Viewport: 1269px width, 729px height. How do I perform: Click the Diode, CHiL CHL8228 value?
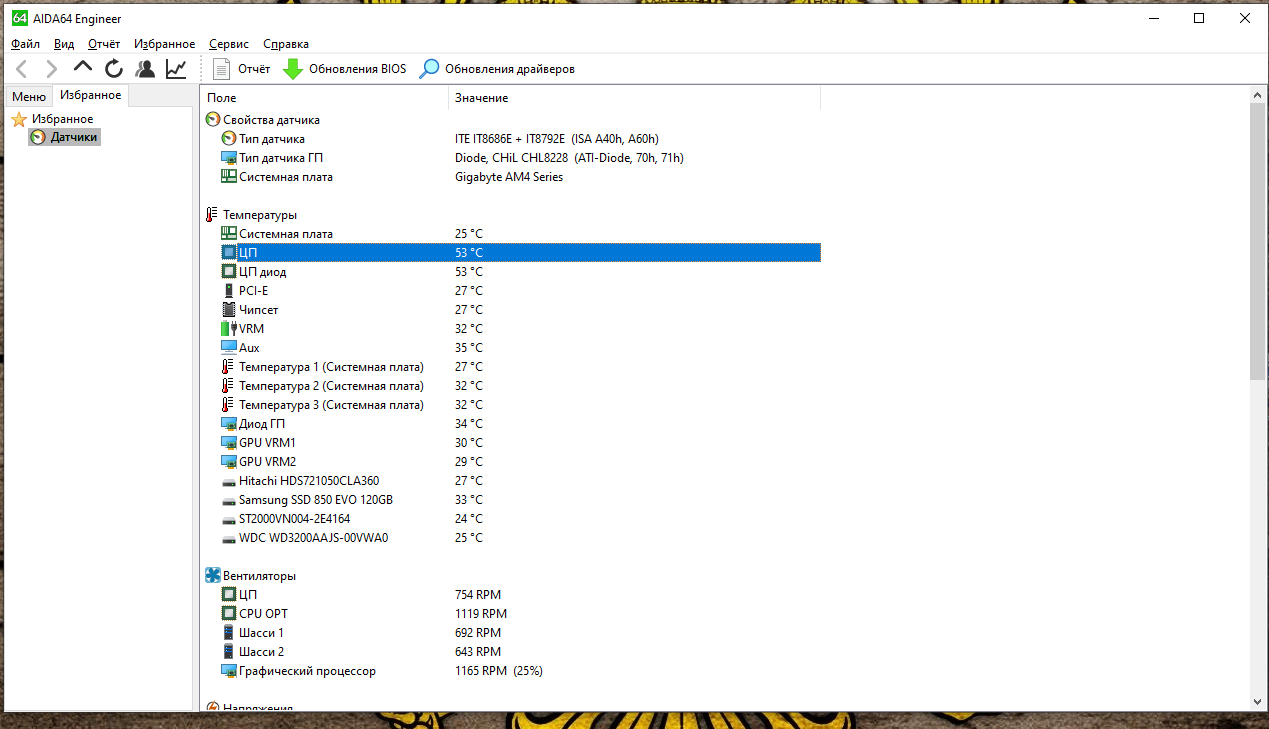[569, 158]
